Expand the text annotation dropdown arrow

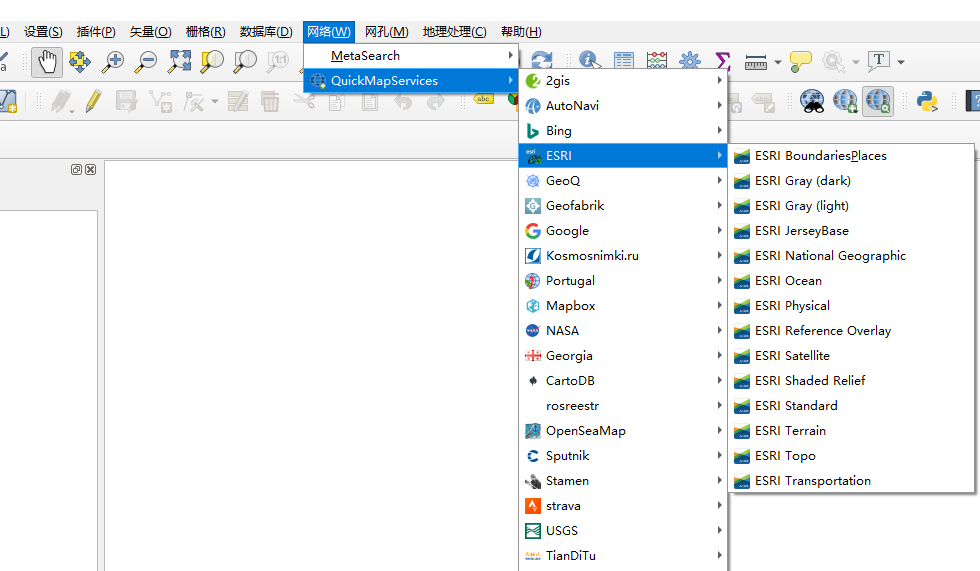coord(901,62)
